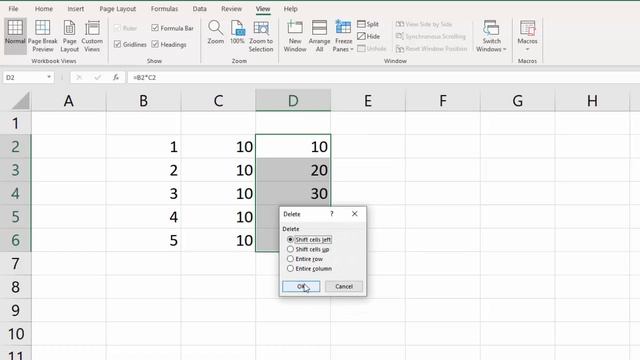Select row 4 header
The height and width of the screenshot is (360, 640).
coord(15,193)
